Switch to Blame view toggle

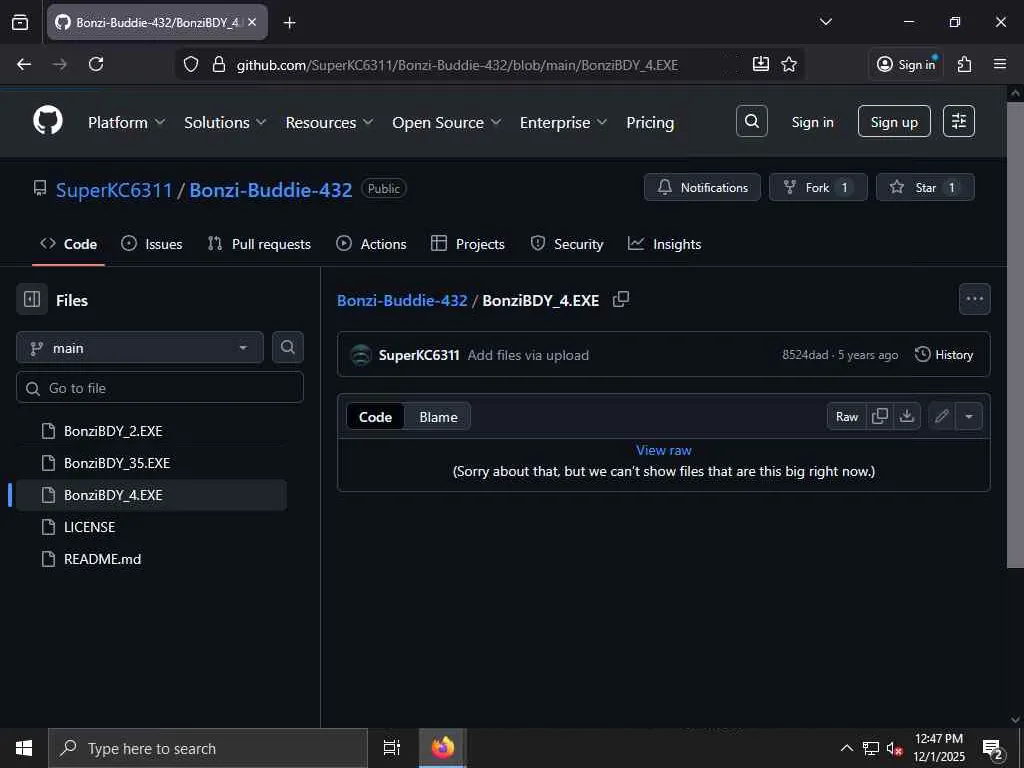click(x=438, y=417)
